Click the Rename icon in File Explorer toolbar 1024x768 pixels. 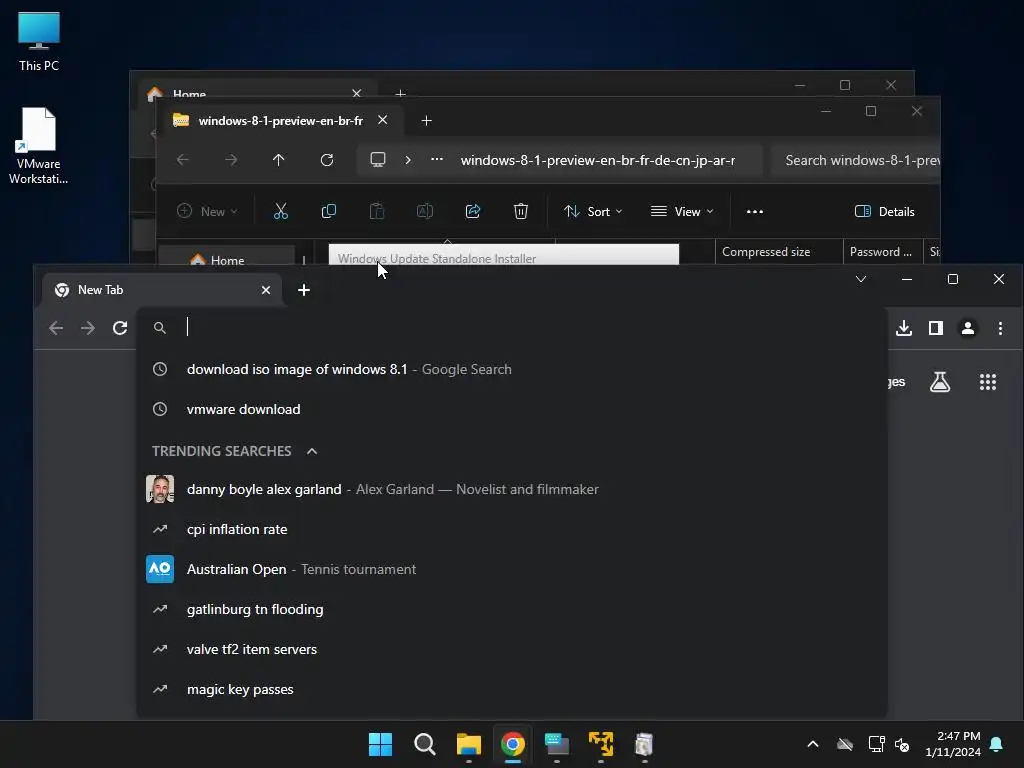(424, 212)
